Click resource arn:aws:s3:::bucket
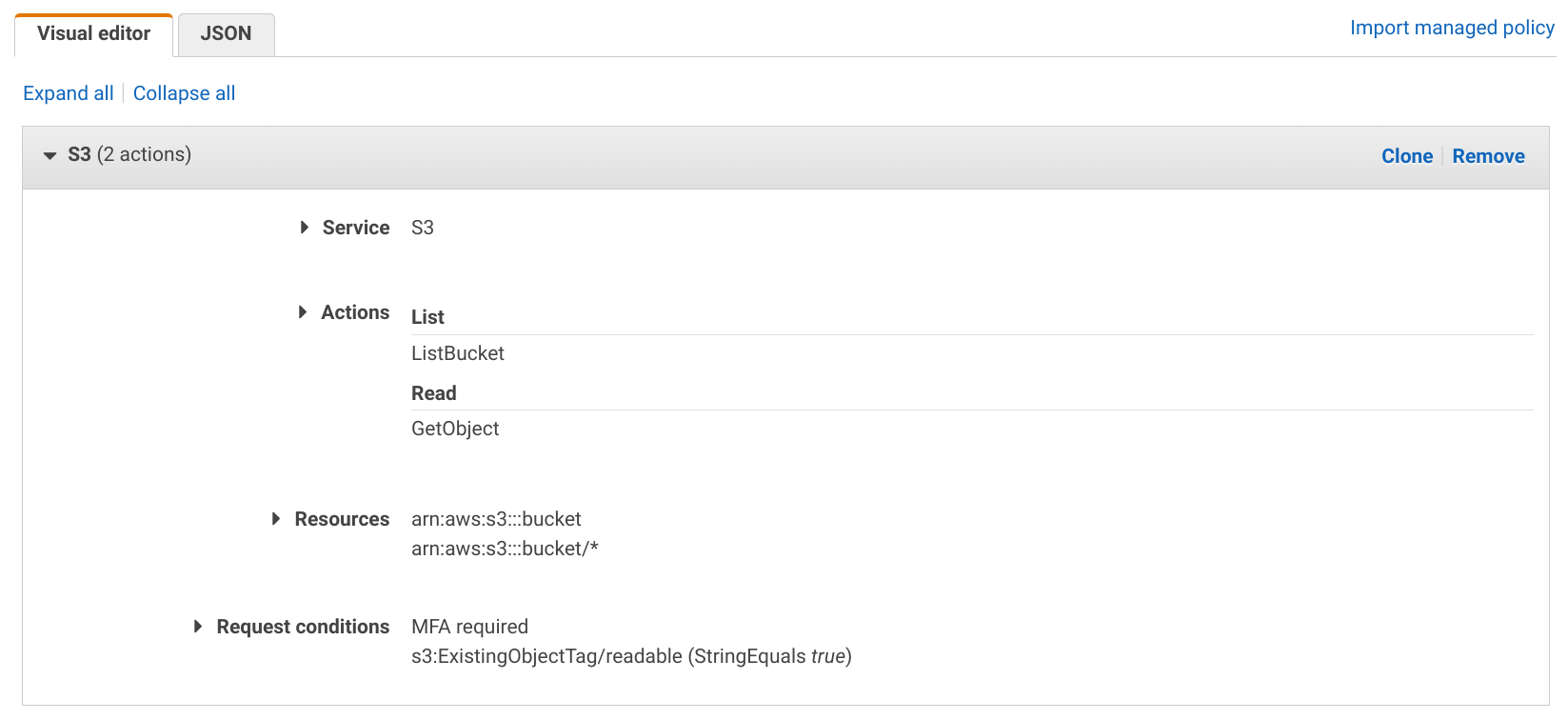The height and width of the screenshot is (720, 1568). point(496,519)
